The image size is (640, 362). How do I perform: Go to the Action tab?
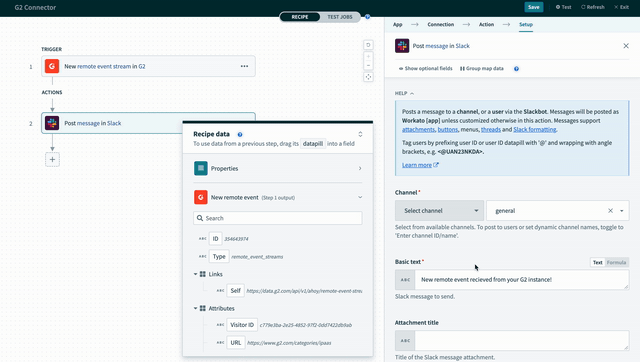click(x=486, y=24)
